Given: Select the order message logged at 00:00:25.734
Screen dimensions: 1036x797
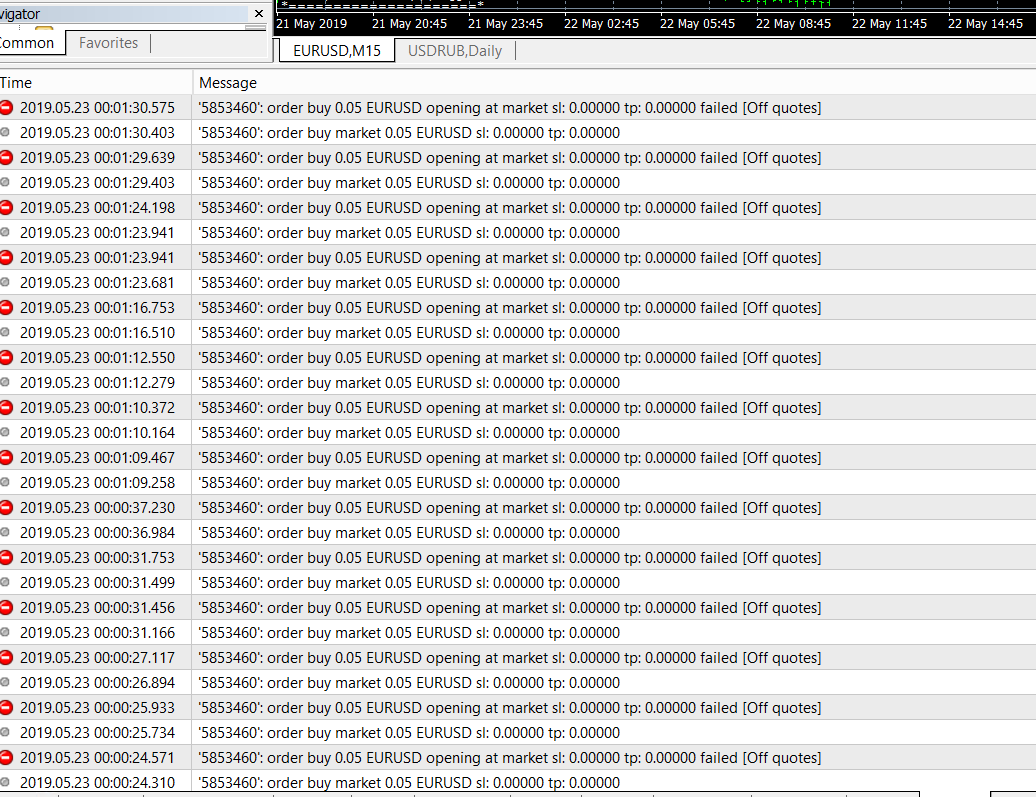Looking at the screenshot, I should coord(410,733).
